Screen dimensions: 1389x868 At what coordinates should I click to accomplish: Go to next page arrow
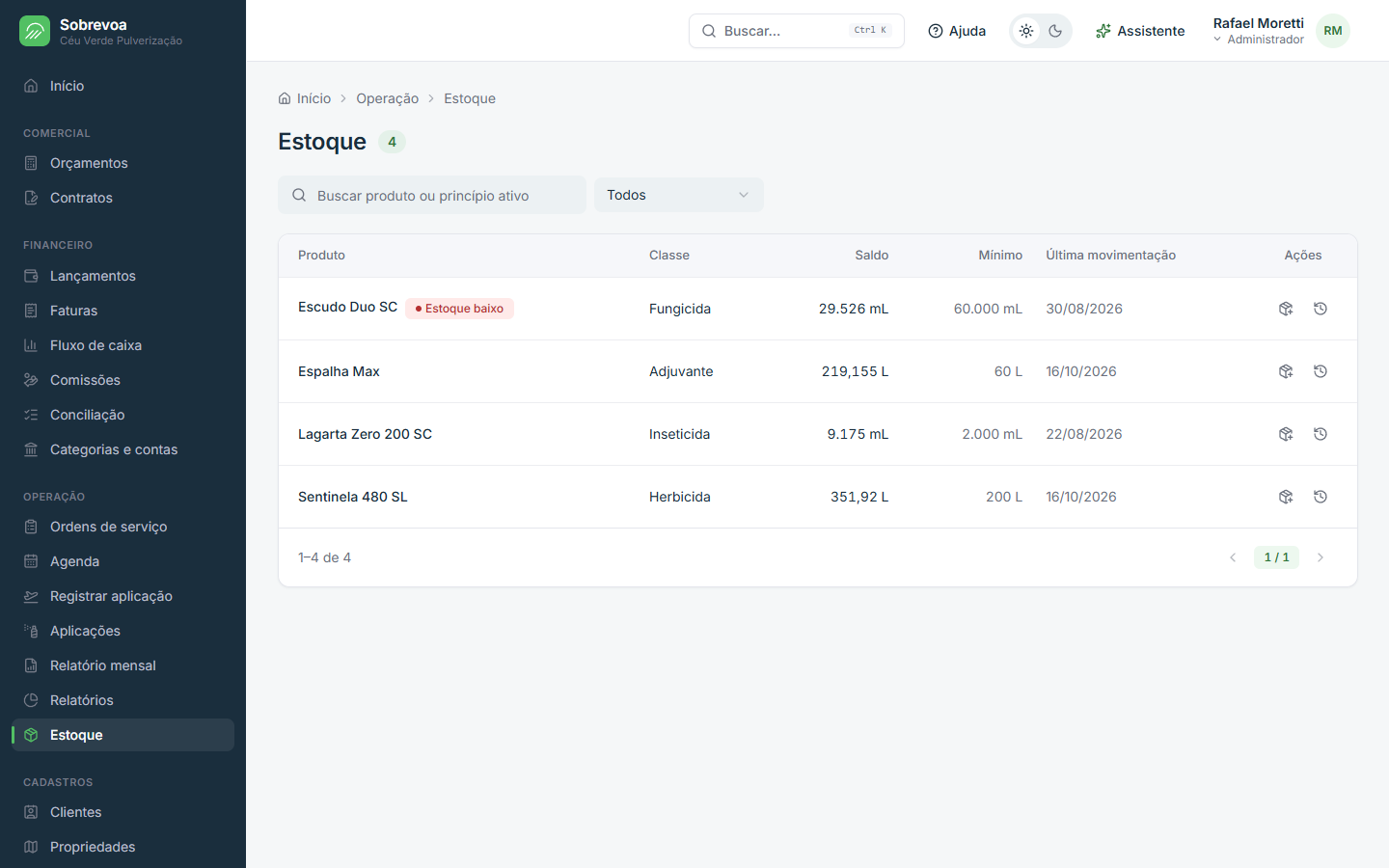pos(1321,557)
